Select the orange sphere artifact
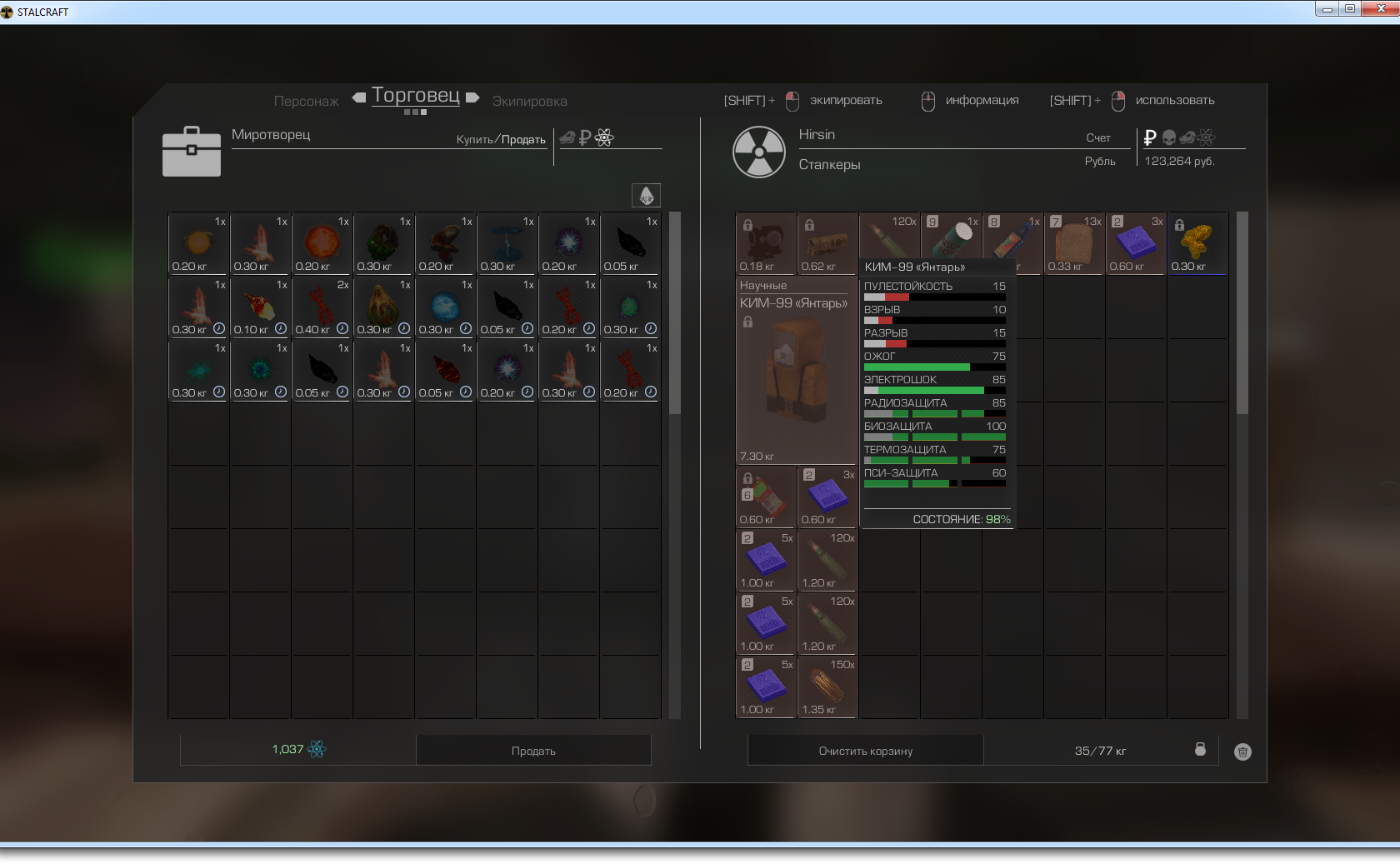This screenshot has height=864, width=1400. click(x=198, y=243)
